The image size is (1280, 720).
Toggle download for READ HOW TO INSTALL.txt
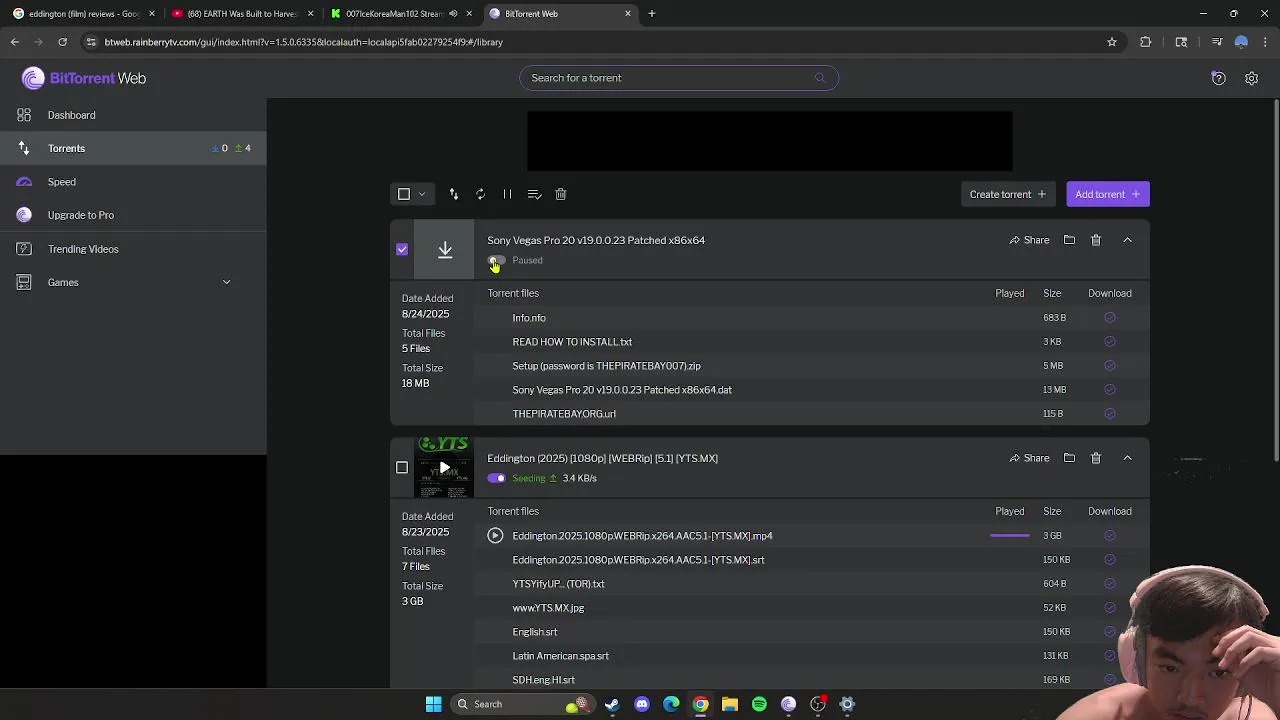click(1110, 342)
